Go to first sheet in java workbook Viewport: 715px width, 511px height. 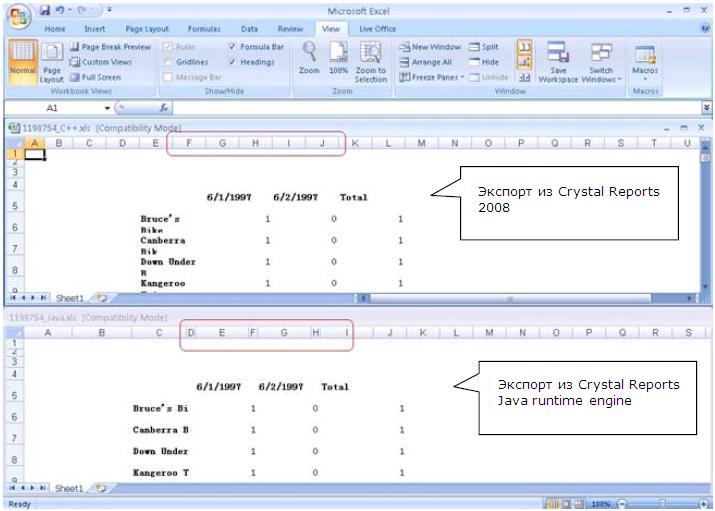13,488
